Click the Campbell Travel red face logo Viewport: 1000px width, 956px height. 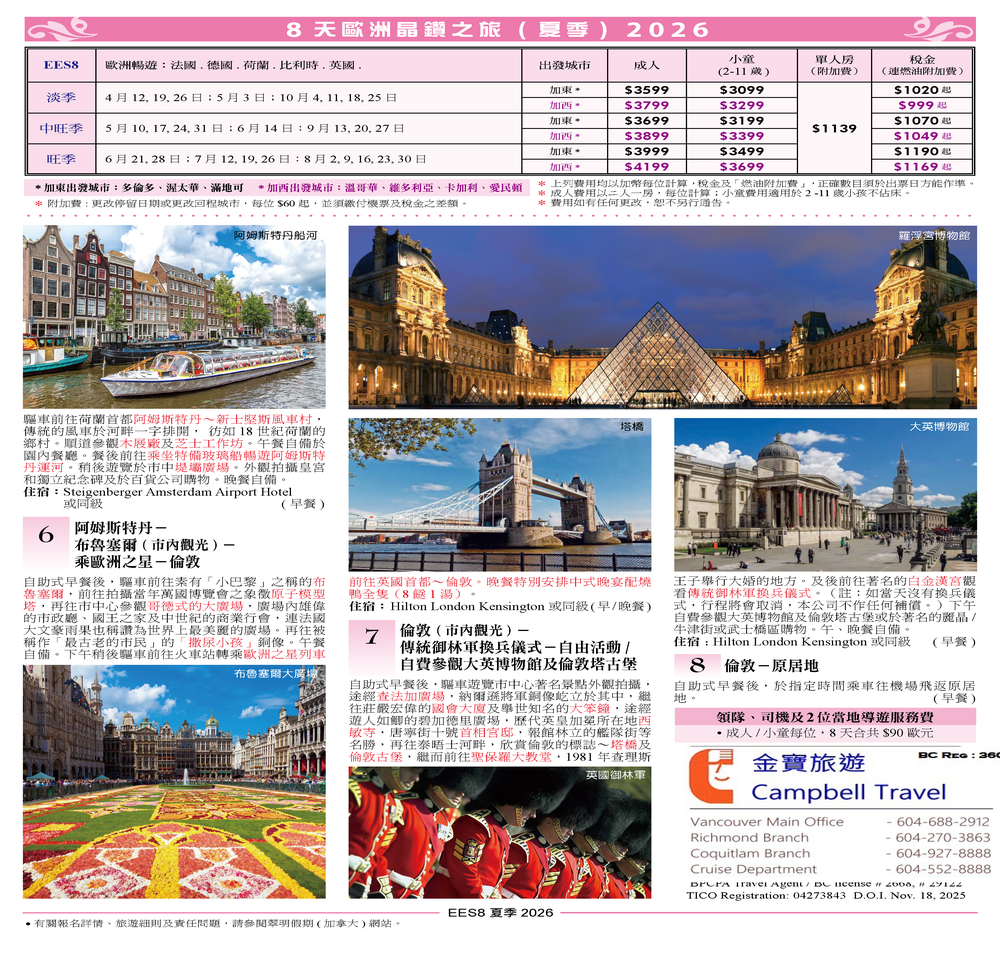pyautogui.click(x=717, y=780)
